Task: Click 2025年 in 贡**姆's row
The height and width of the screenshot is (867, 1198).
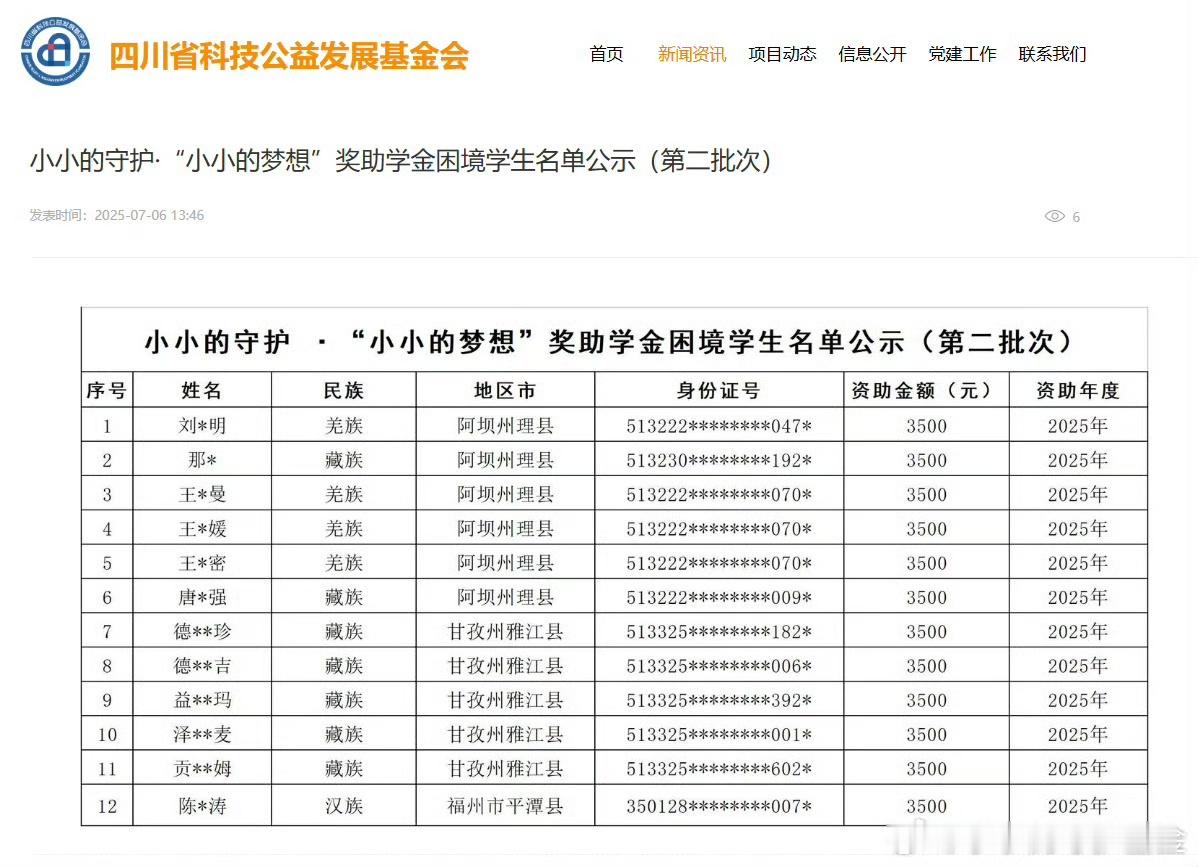Action: click(x=1077, y=768)
